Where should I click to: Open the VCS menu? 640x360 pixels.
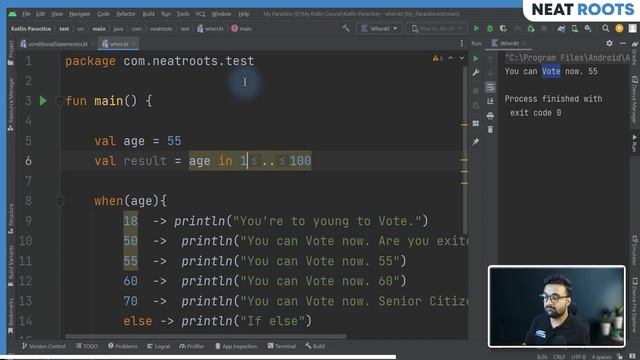200,14
